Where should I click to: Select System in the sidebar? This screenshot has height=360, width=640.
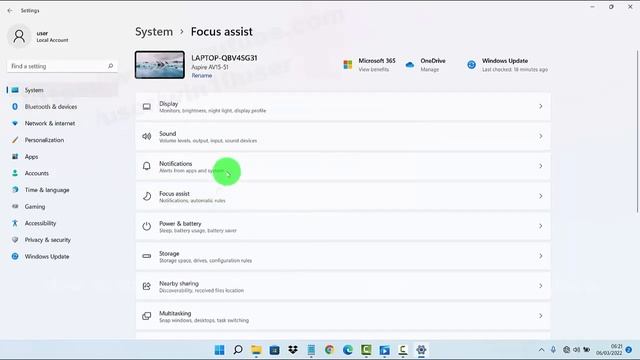point(62,90)
